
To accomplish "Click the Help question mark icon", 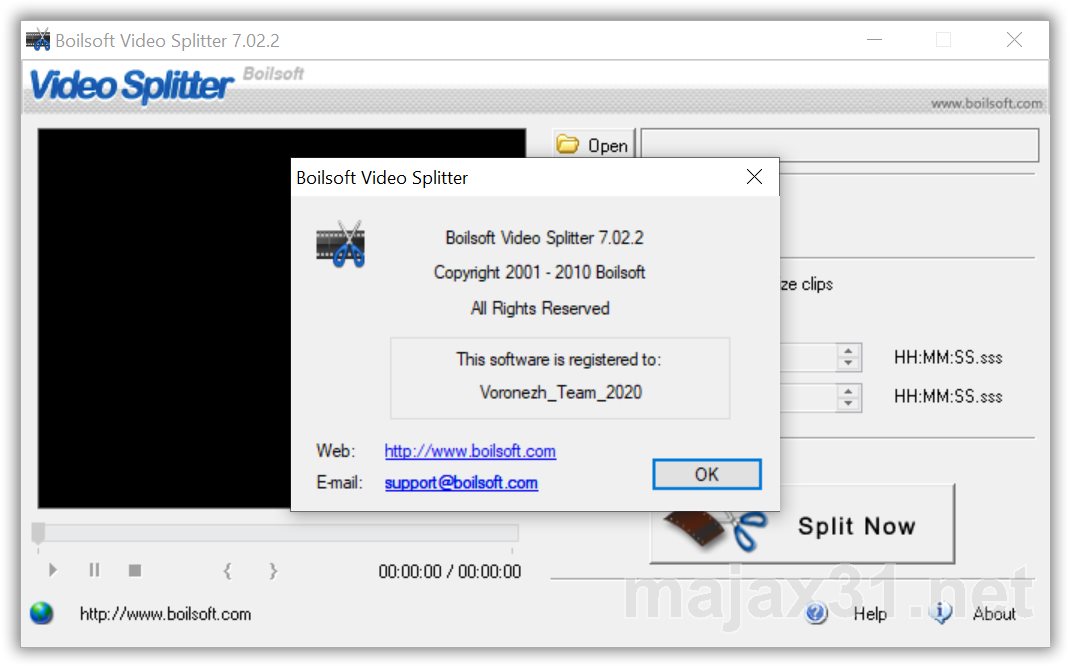I will [x=816, y=613].
